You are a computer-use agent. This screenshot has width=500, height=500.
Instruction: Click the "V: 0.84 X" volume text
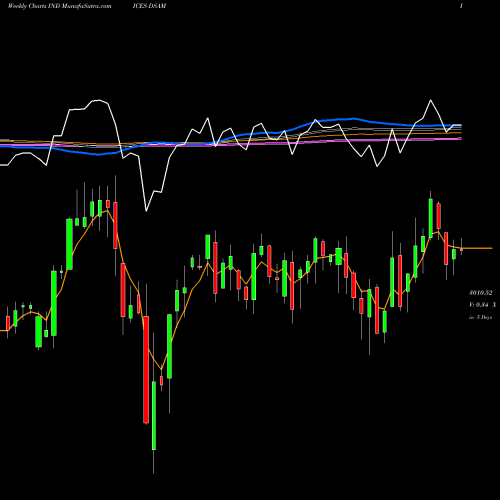[x=482, y=305]
